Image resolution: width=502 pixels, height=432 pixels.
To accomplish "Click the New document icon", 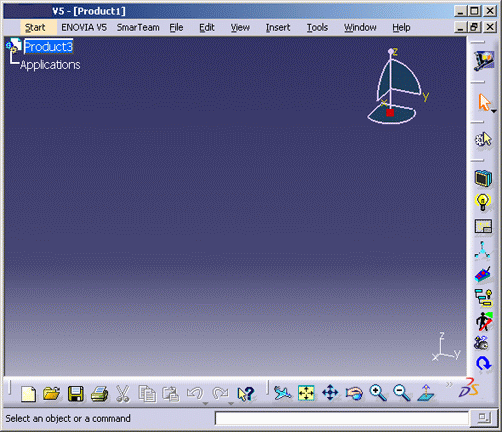I will pyautogui.click(x=28, y=394).
